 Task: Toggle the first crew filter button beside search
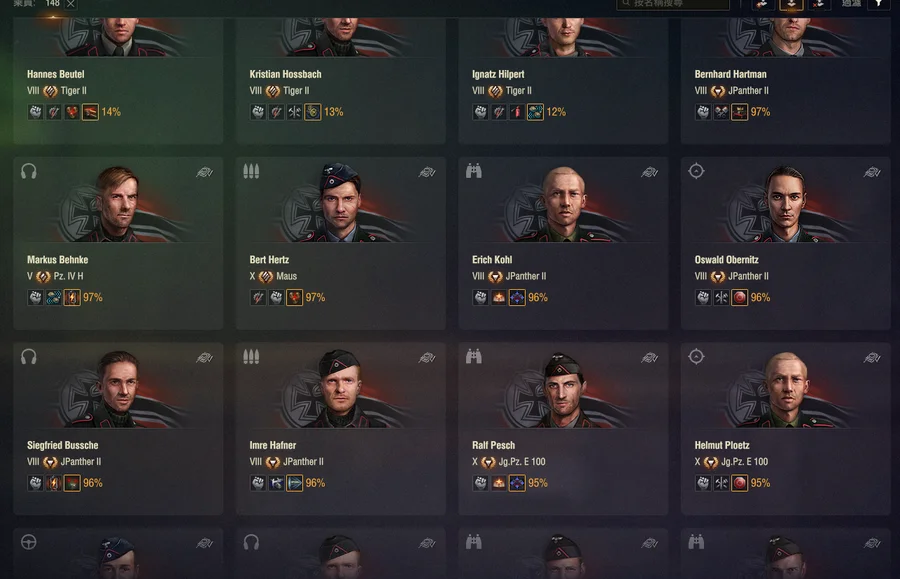[763, 5]
